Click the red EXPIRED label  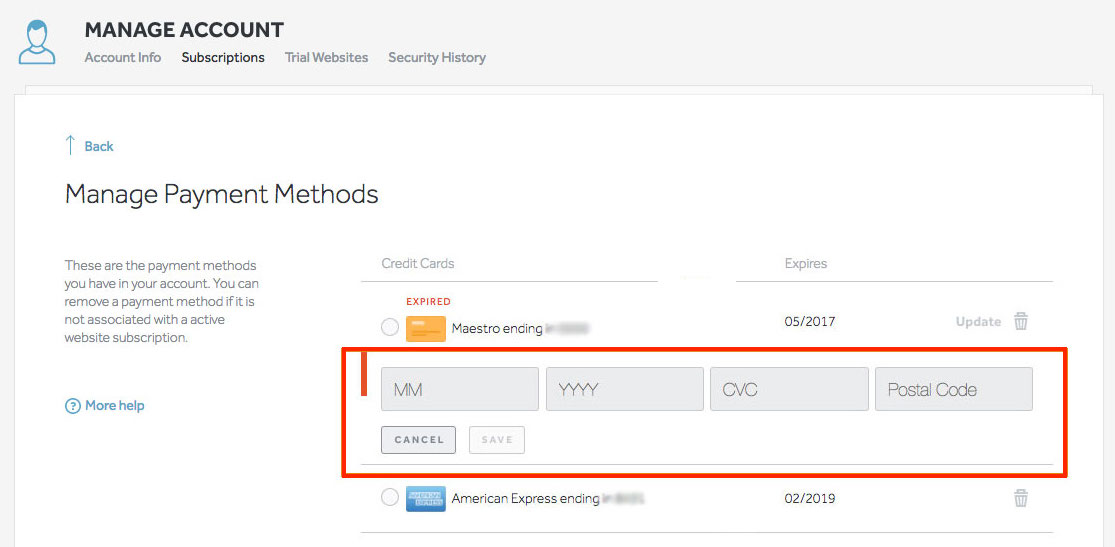pos(428,302)
